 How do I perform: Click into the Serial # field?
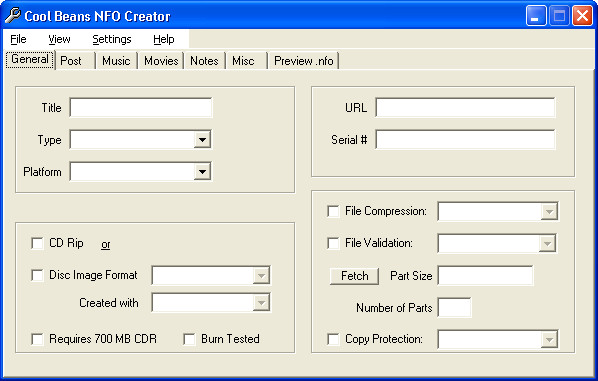tap(465, 140)
